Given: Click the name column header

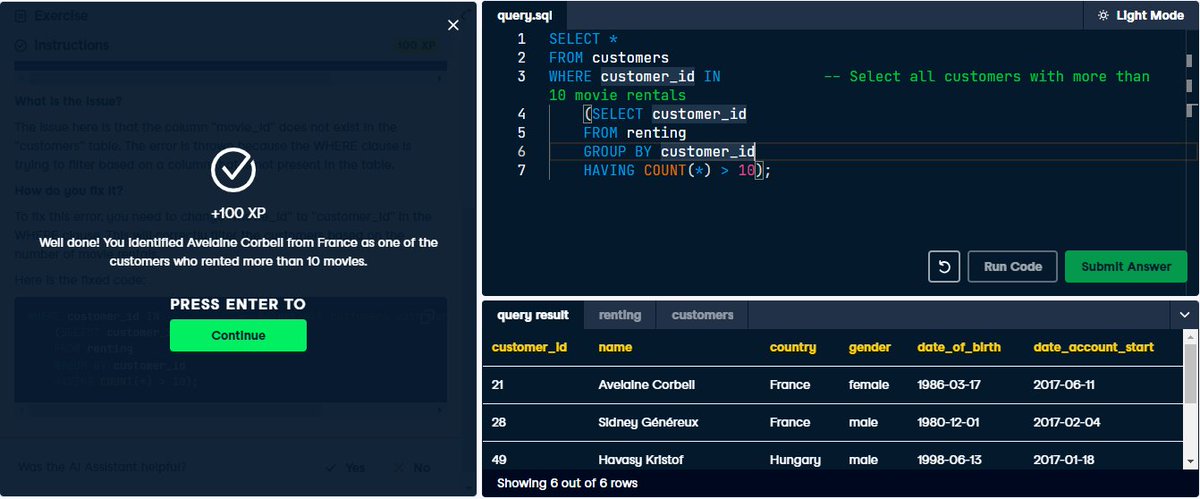Looking at the screenshot, I should click(x=615, y=348).
